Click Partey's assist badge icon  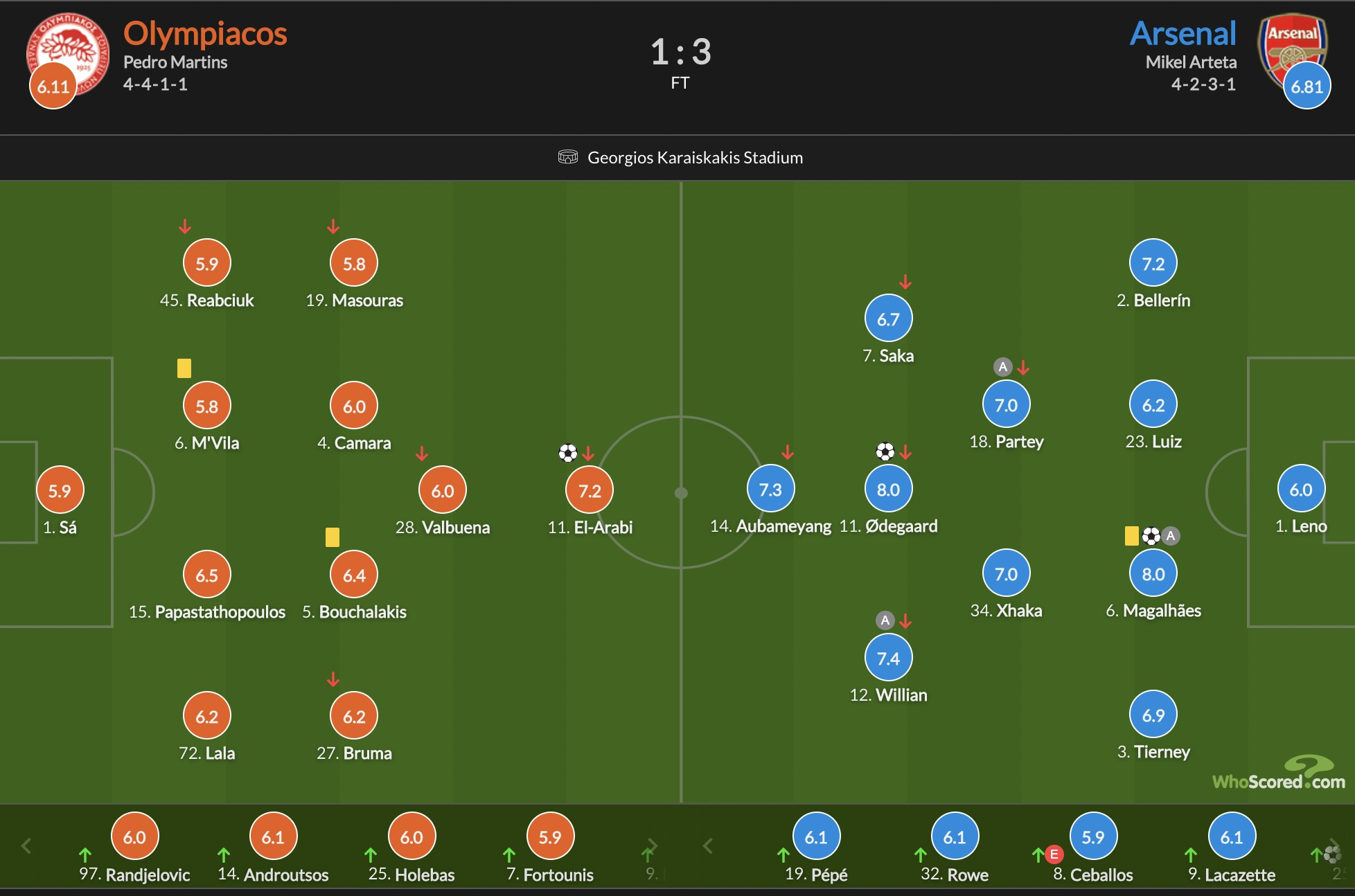click(x=1002, y=367)
